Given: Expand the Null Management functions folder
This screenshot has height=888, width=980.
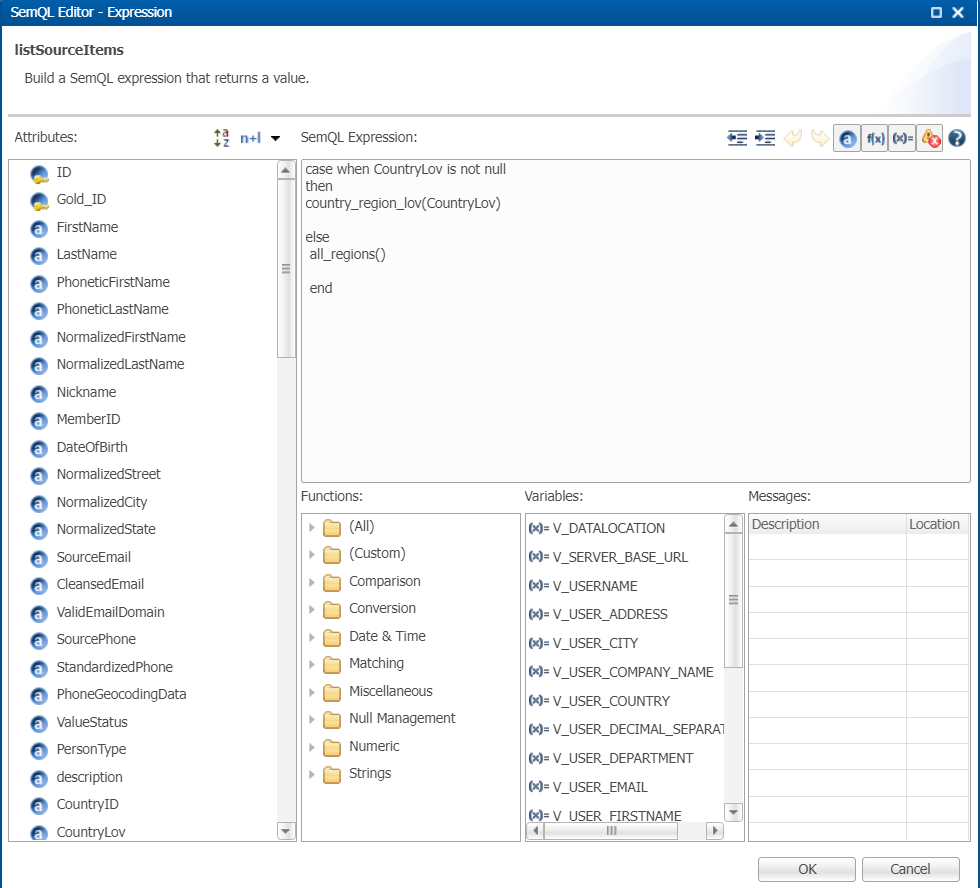Looking at the screenshot, I should coord(312,719).
